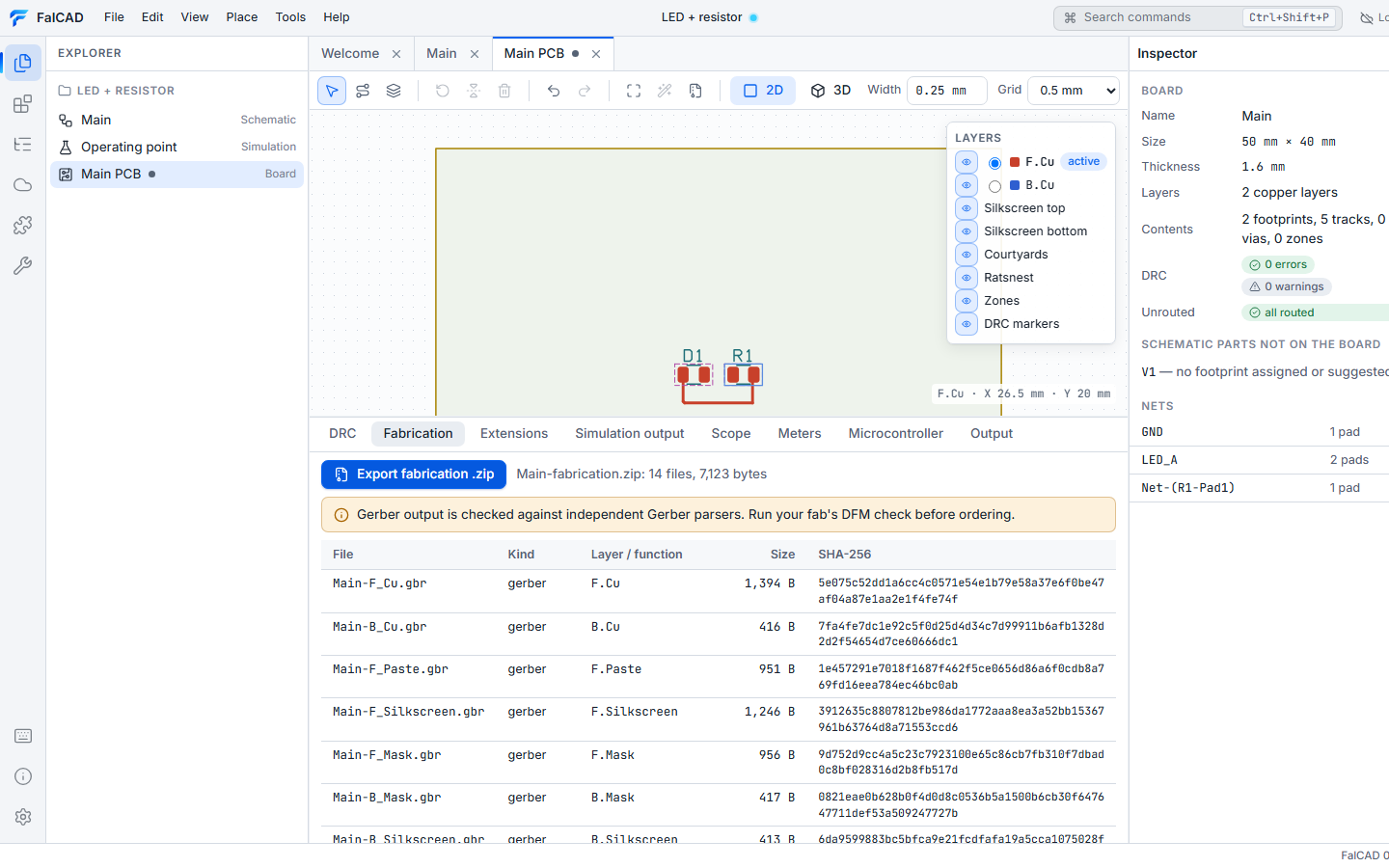Open the hierarchy outline sidebar icon
Image resolution: width=1389 pixels, height=868 pixels.
(x=23, y=145)
